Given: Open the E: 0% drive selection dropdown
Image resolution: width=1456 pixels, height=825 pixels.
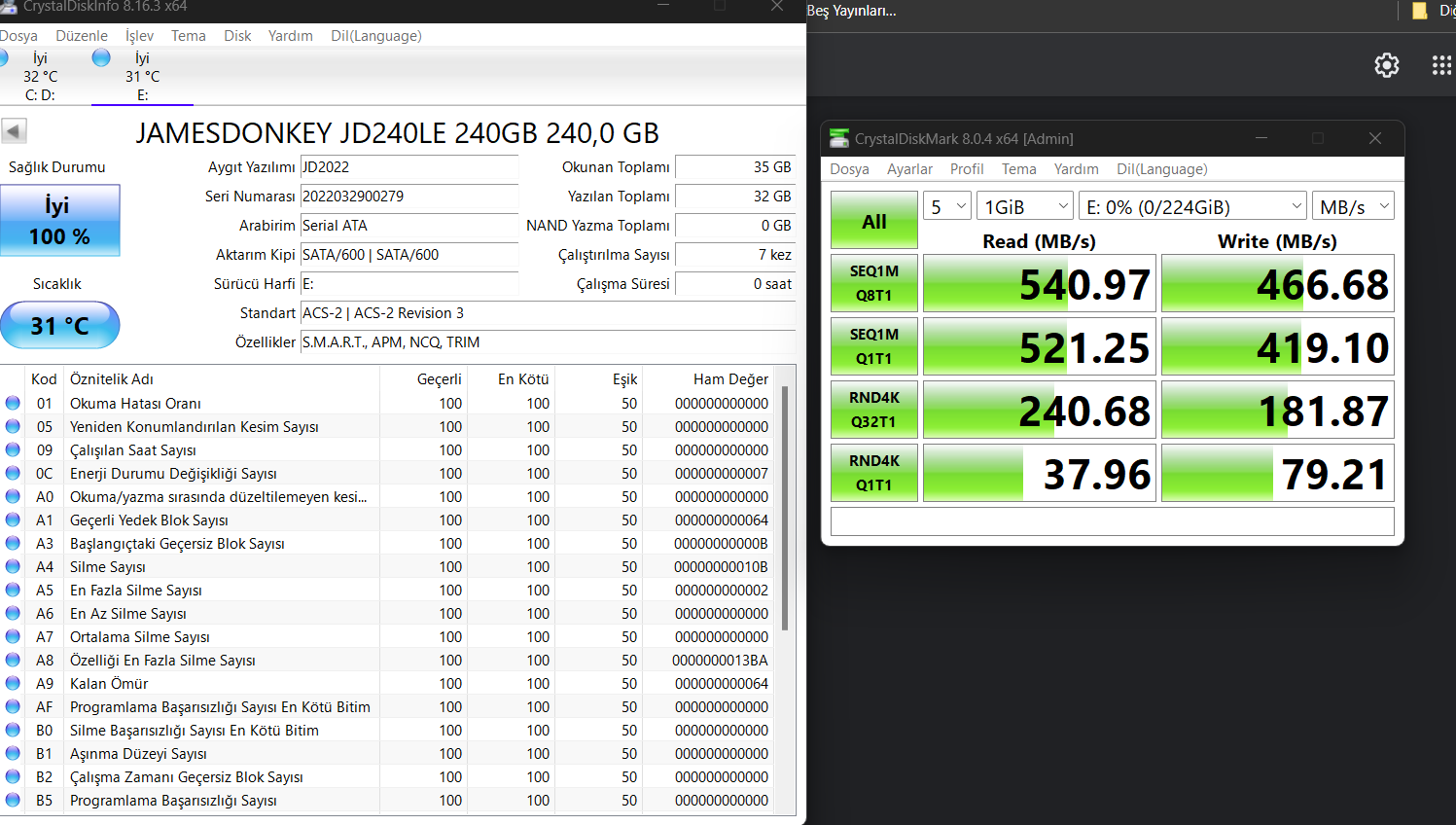Looking at the screenshot, I should point(1192,206).
